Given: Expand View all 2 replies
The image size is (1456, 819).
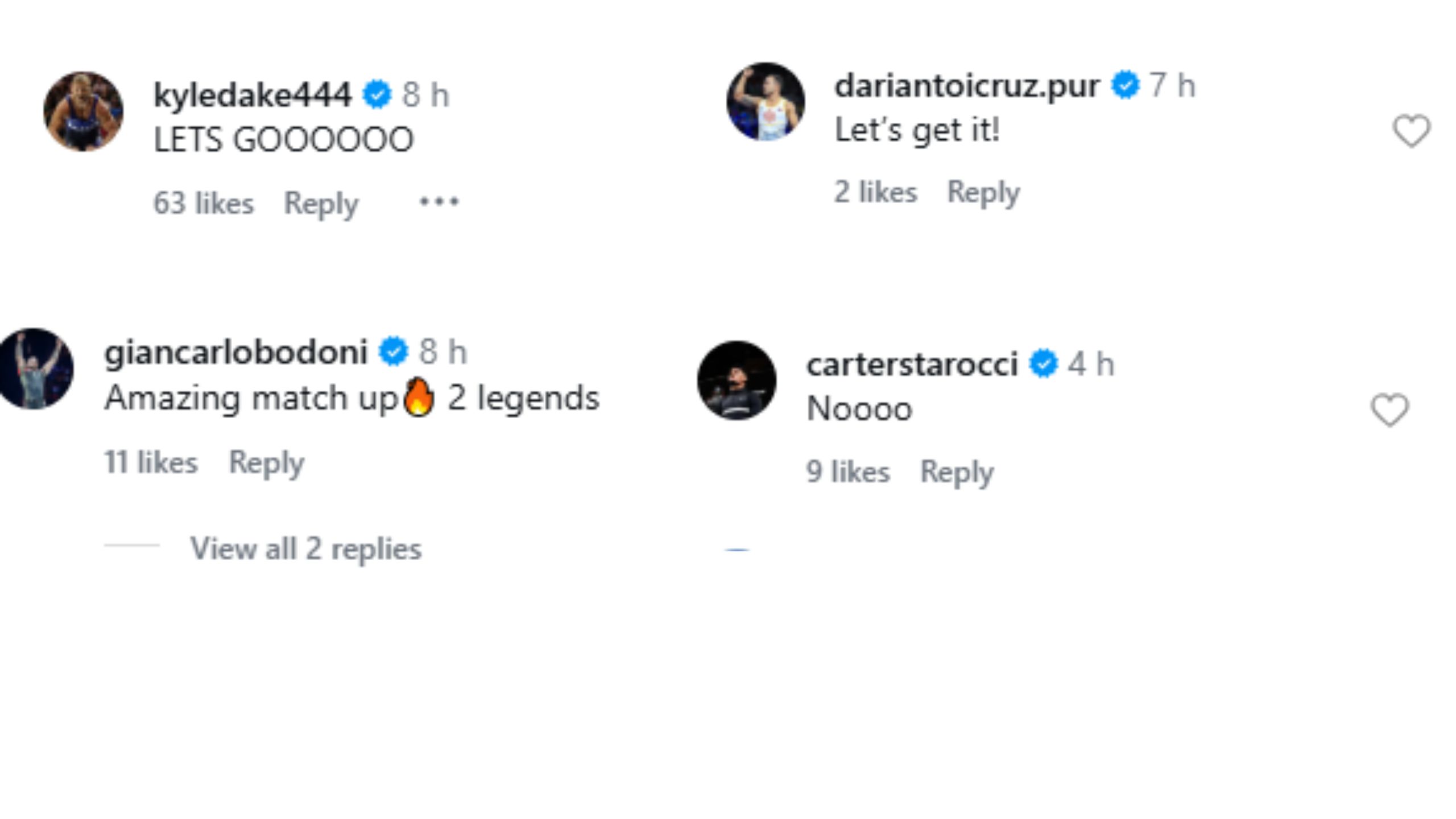Looking at the screenshot, I should (306, 549).
